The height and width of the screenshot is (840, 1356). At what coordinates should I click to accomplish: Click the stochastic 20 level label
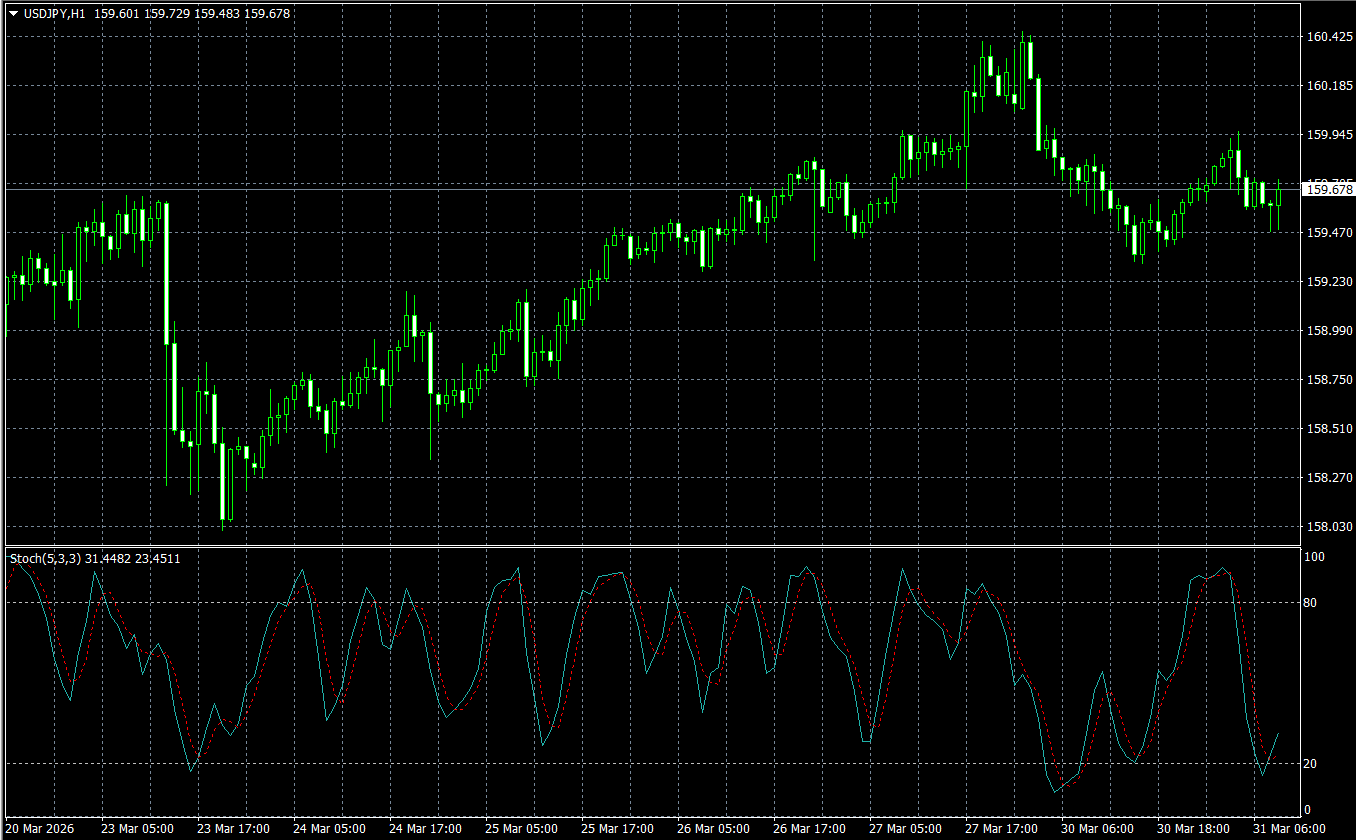point(1314,764)
